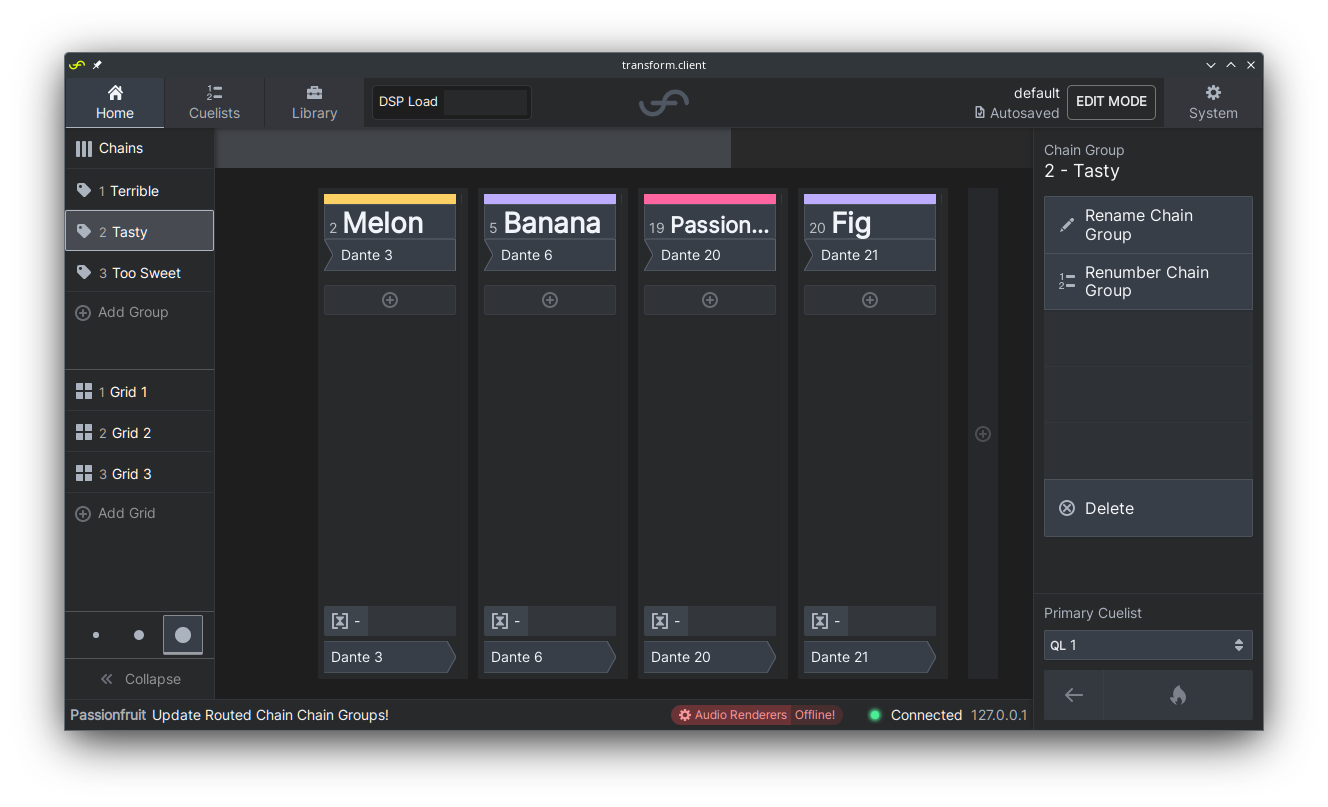1328x807 pixels.
Task: Click the flame icon button
Action: click(x=1178, y=695)
